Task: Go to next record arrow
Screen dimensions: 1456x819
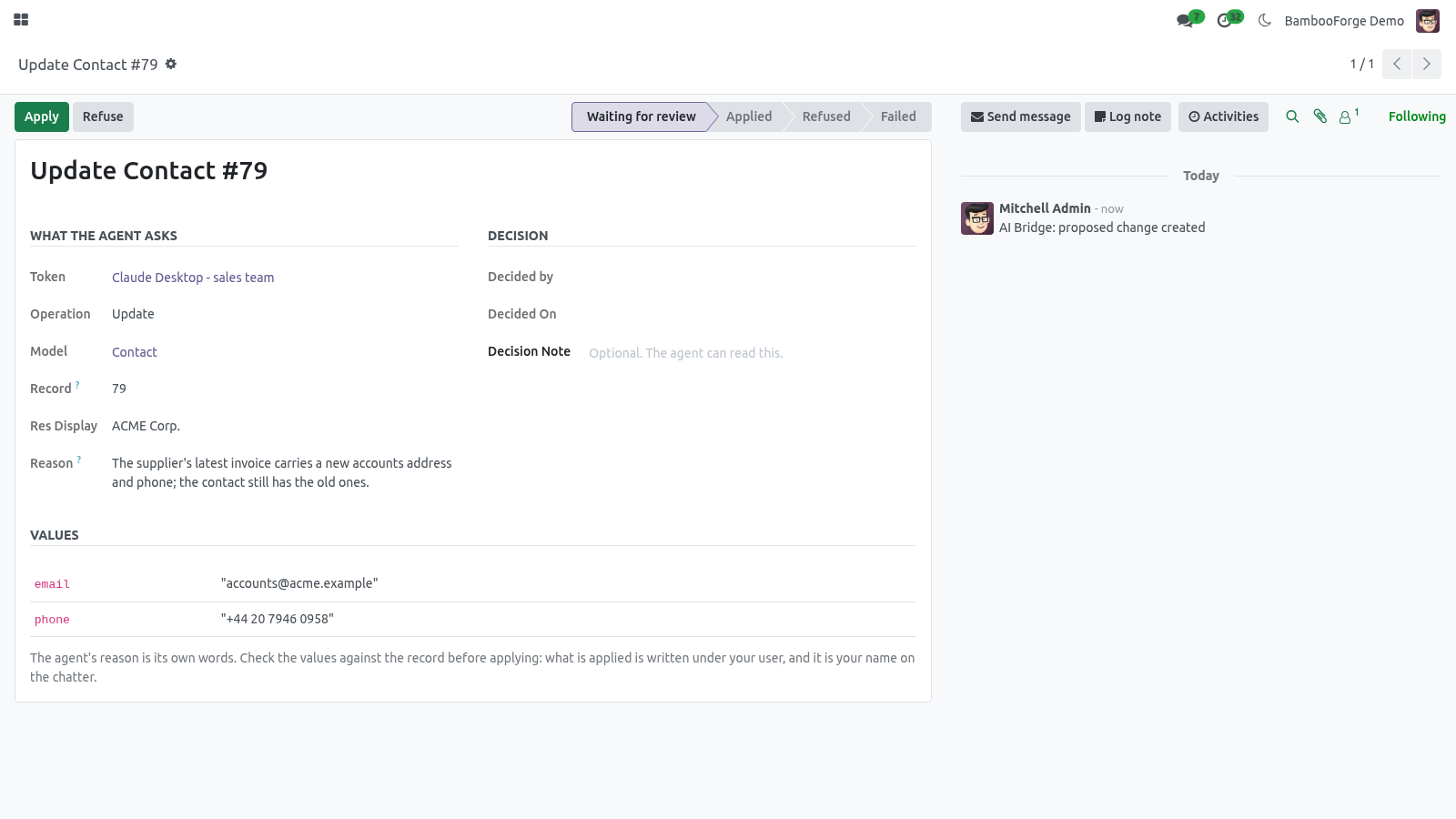Action: coord(1426,64)
